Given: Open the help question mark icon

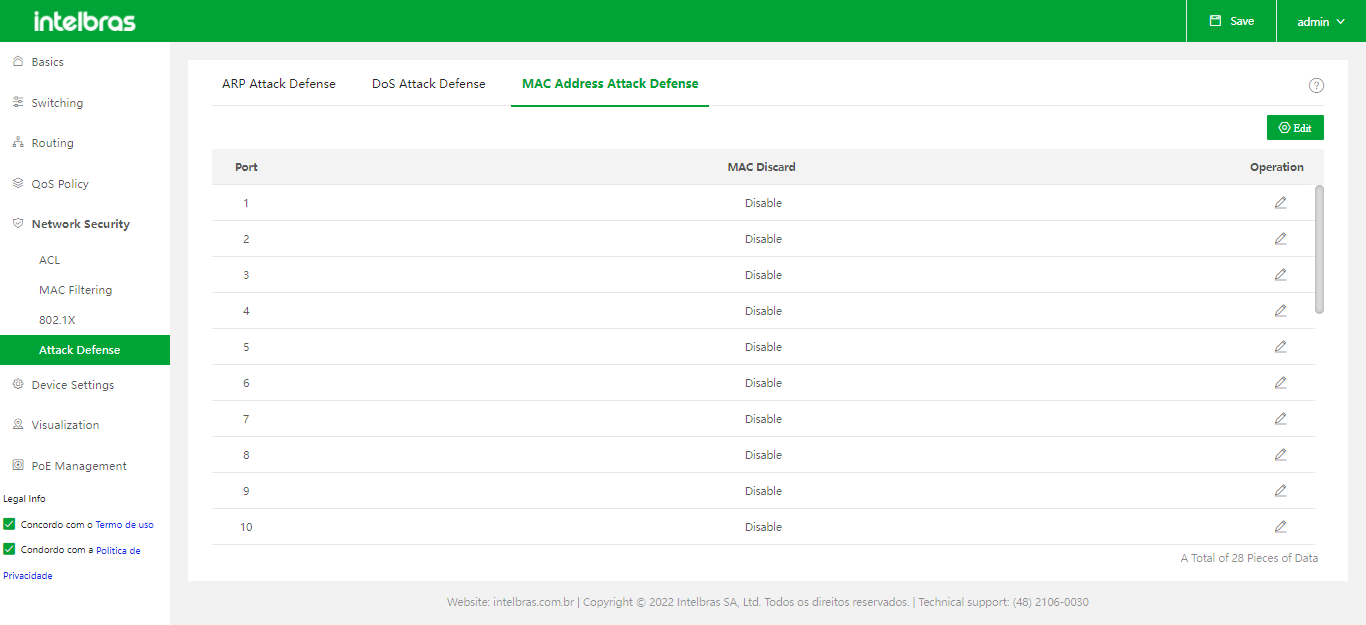Looking at the screenshot, I should 1316,85.
